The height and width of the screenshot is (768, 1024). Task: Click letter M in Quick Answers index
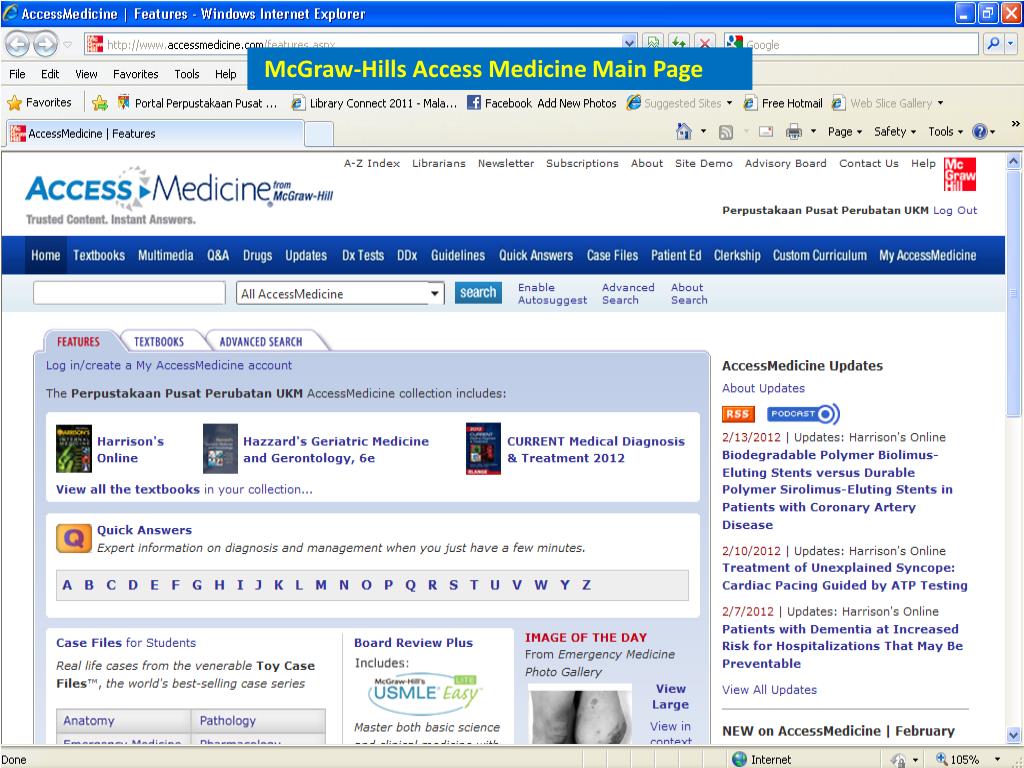point(321,585)
